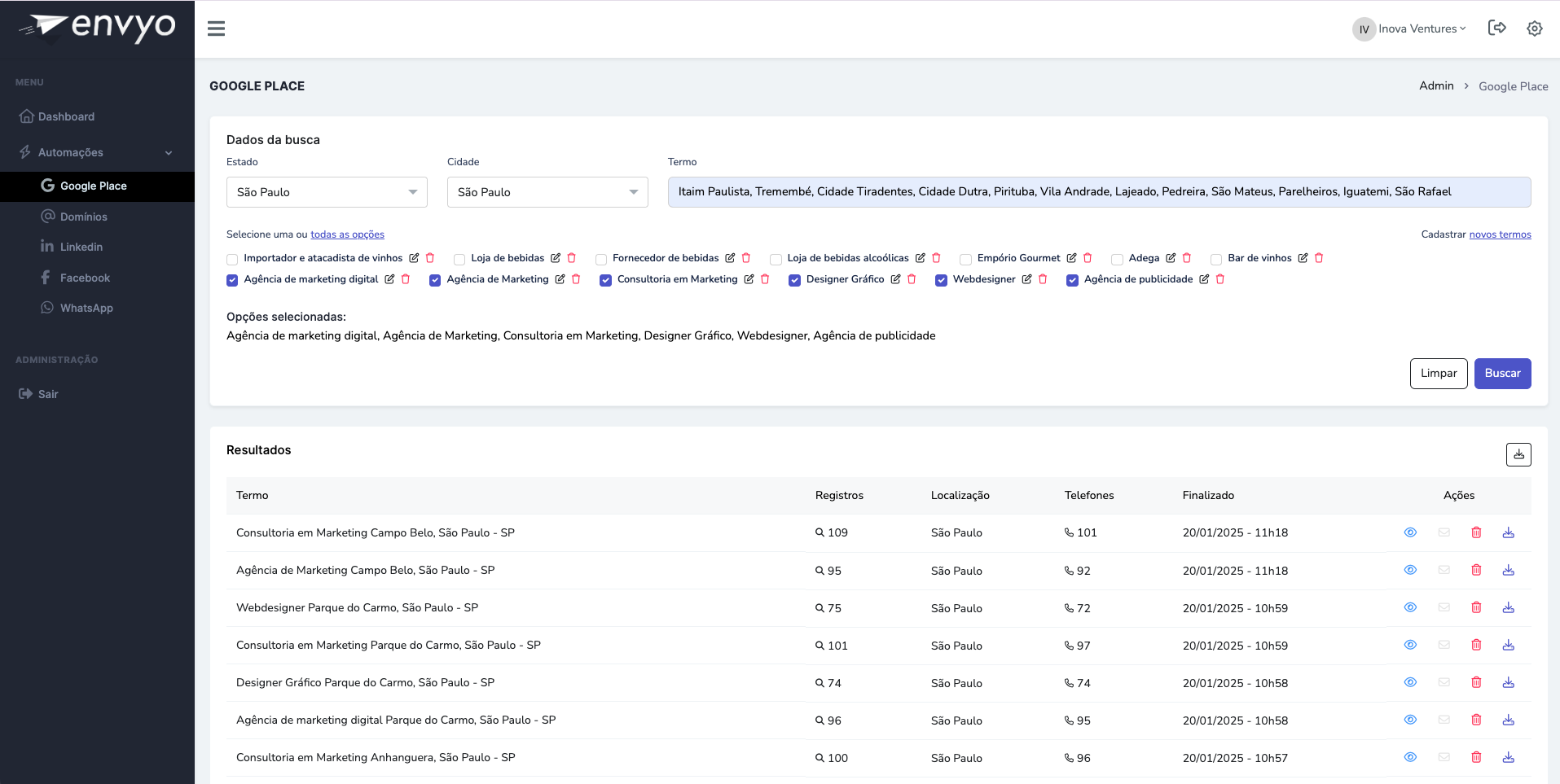Expand the Inova Ventures account menu

(x=1409, y=28)
